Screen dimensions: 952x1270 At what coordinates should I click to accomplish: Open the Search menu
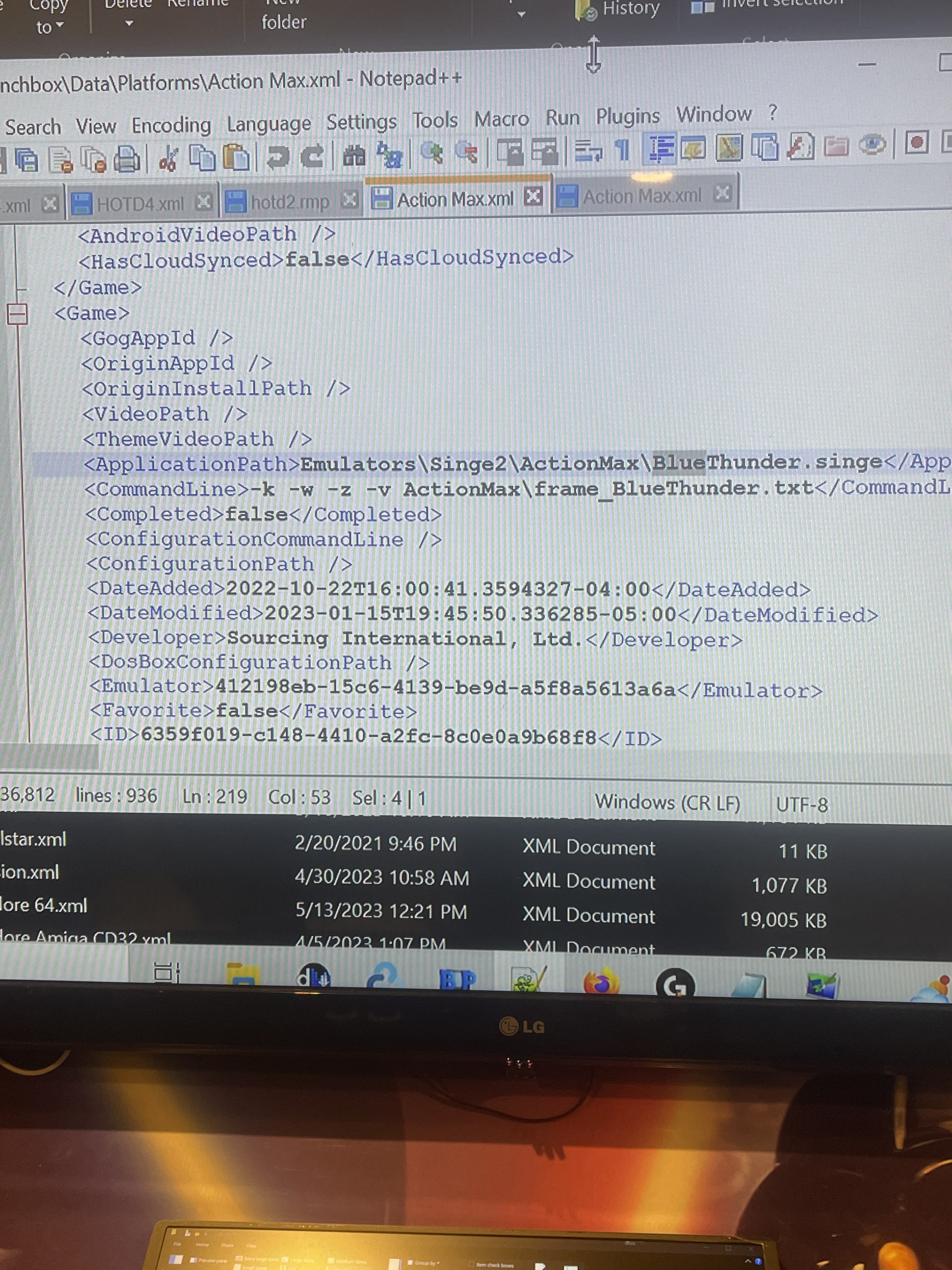33,127
